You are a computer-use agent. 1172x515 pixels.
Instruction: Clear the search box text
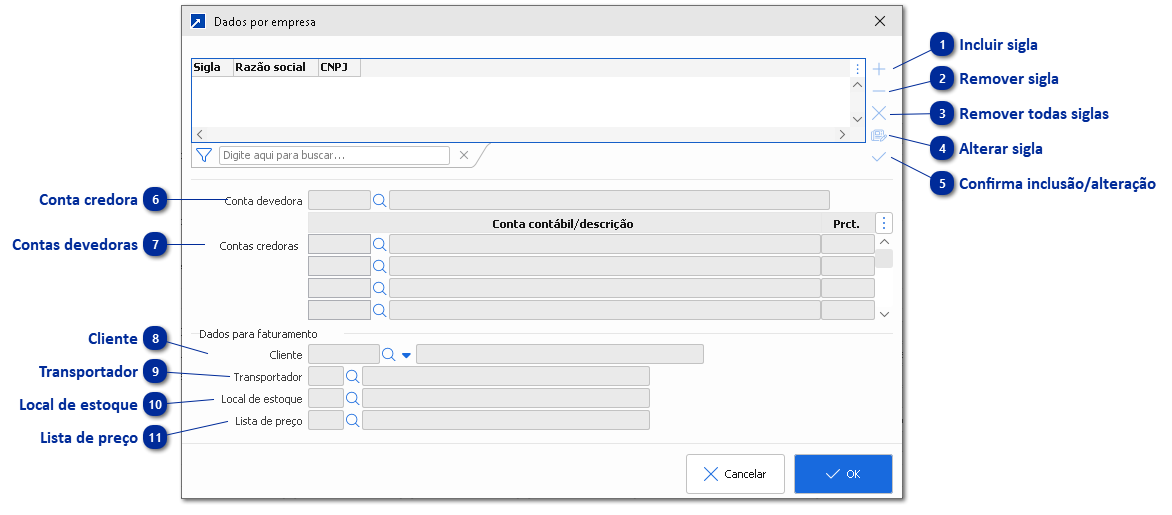pyautogui.click(x=463, y=155)
